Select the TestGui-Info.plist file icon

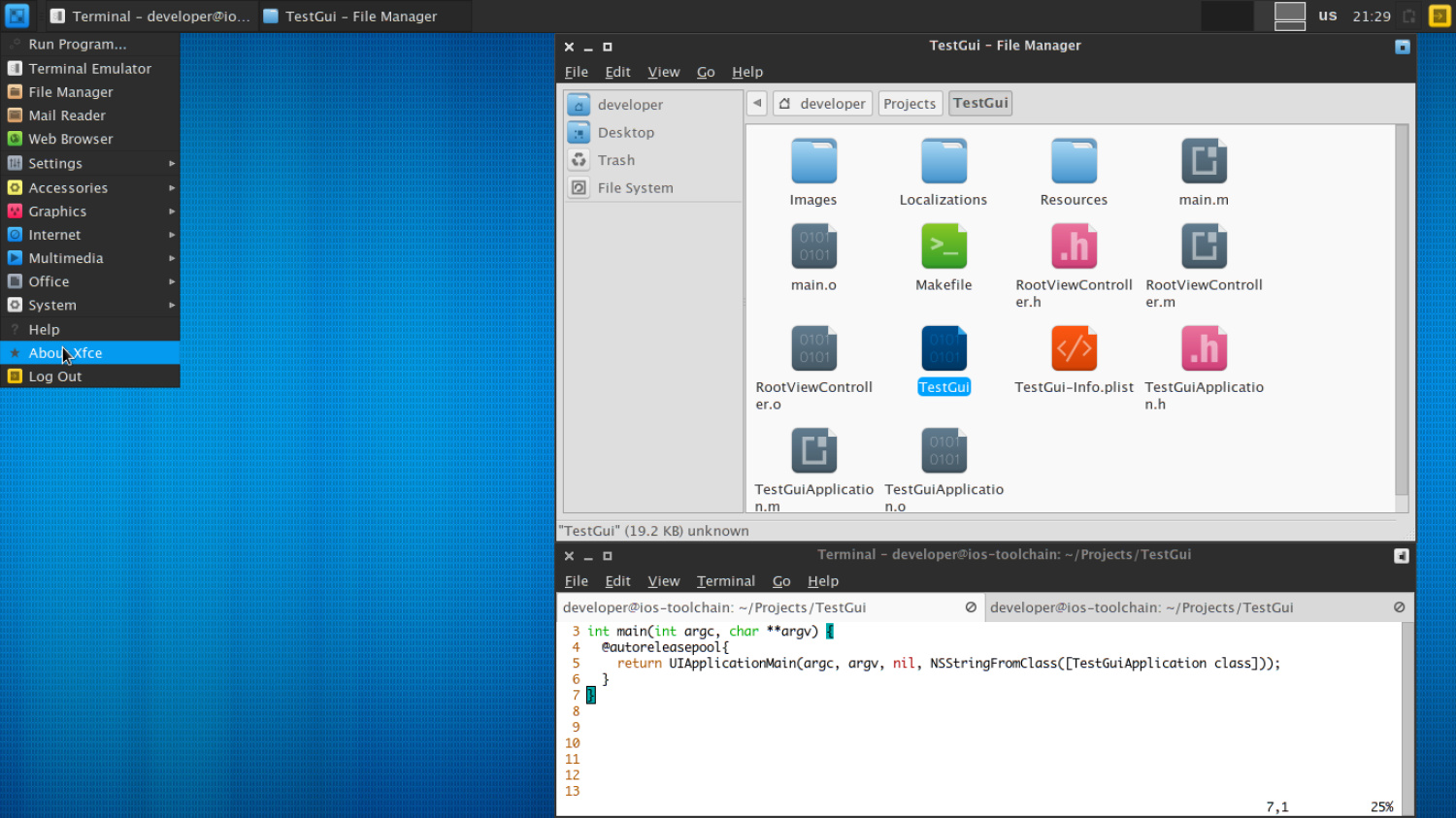pos(1074,348)
